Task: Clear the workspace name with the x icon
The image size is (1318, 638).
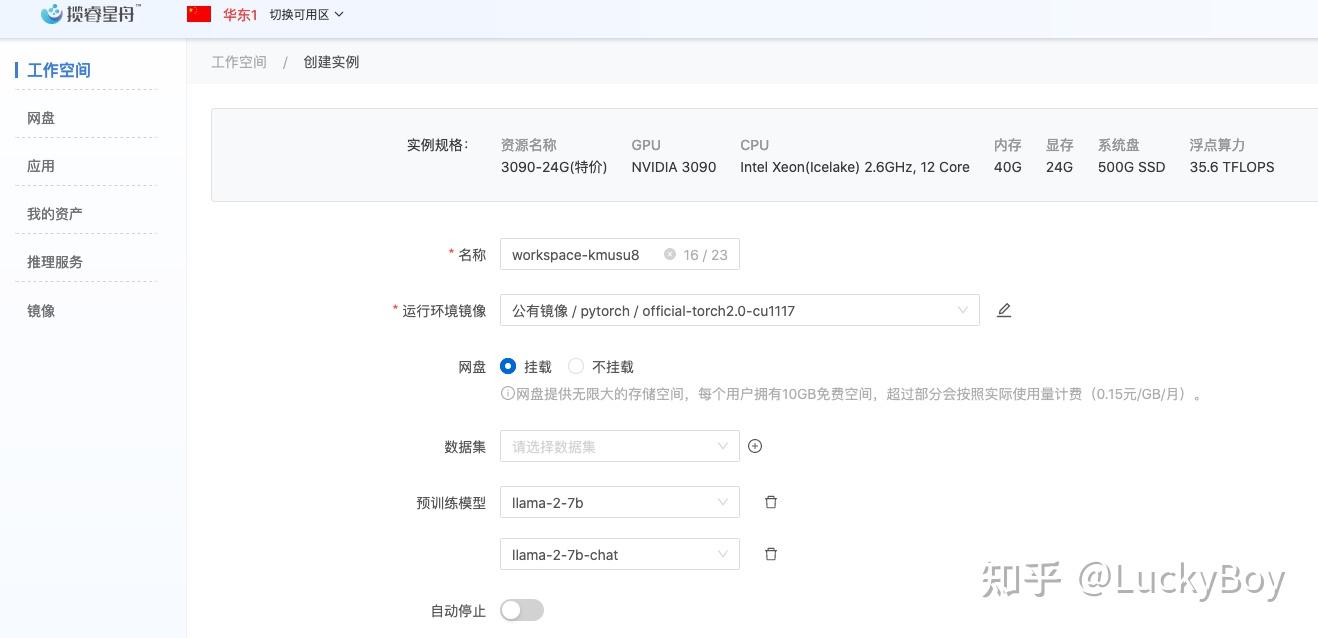Action: point(670,254)
